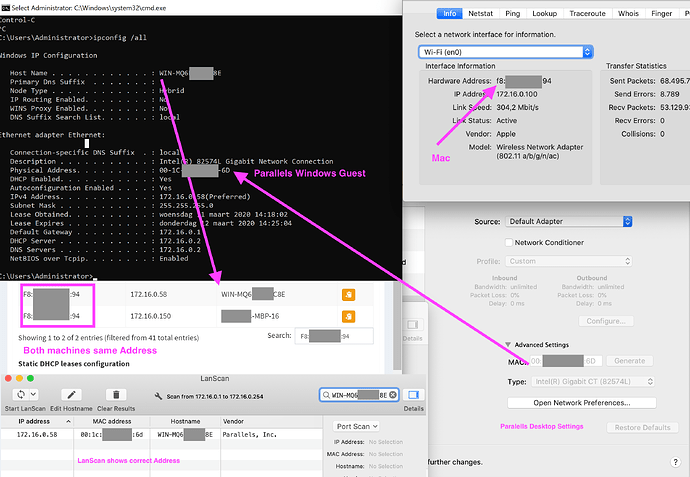
Task: Click Clear Results trash icon
Action: point(116,394)
